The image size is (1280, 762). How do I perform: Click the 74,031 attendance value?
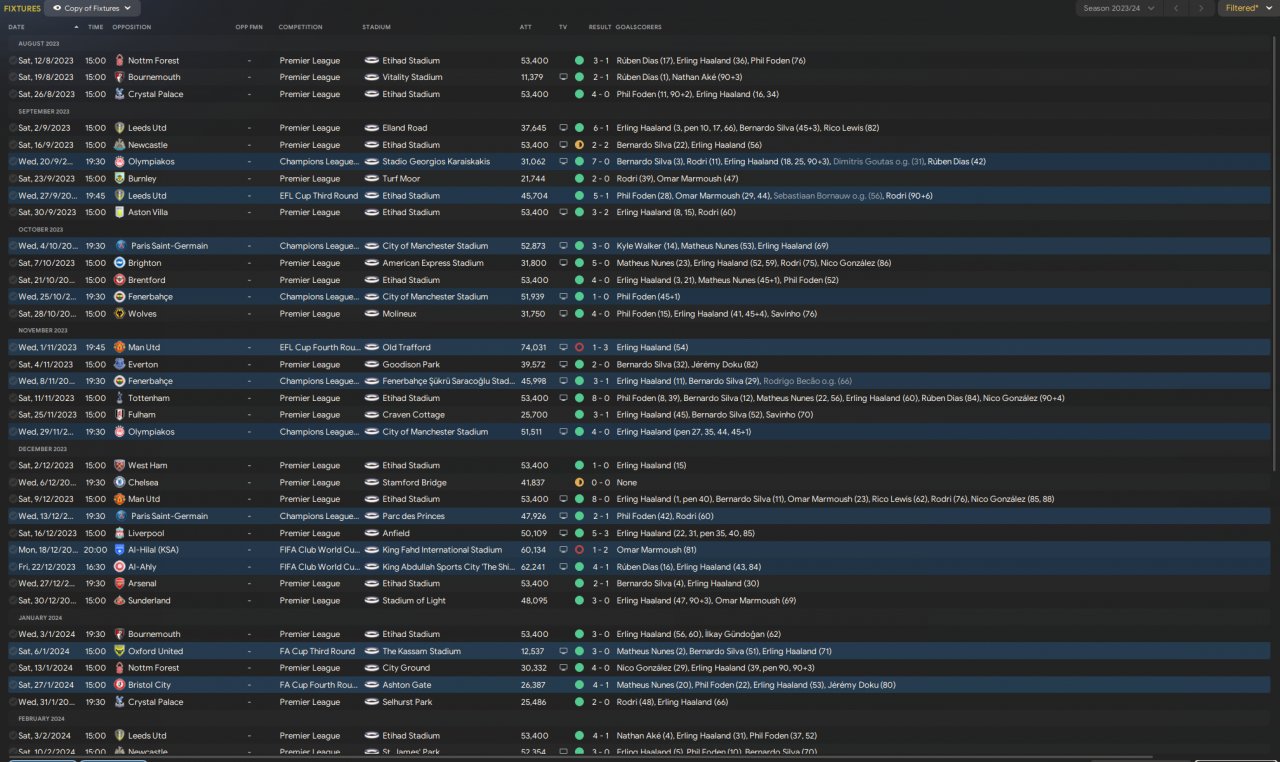click(533, 348)
